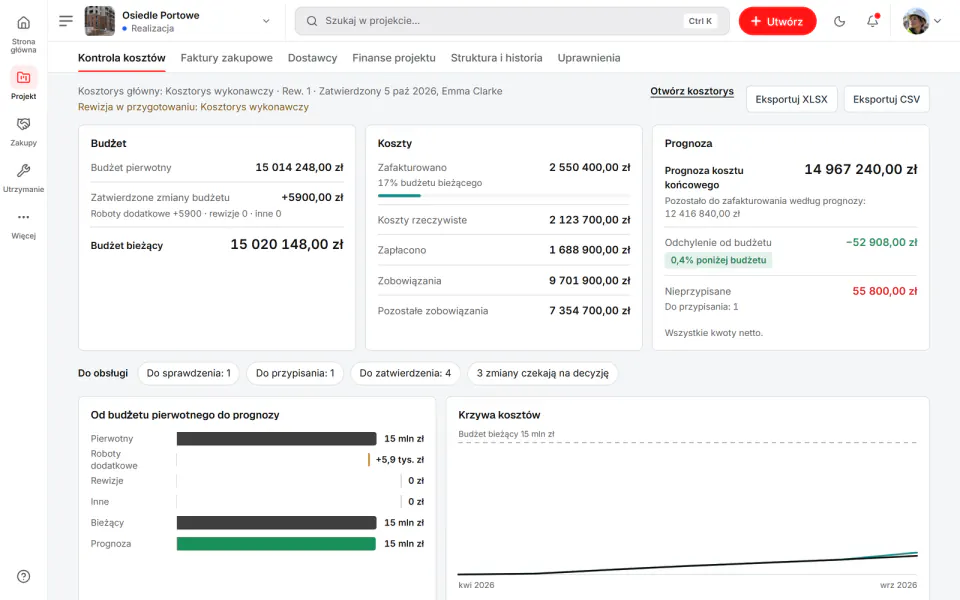Select the Do przypisania: 1 chip
Screen dimensions: 960x600
point(295,373)
